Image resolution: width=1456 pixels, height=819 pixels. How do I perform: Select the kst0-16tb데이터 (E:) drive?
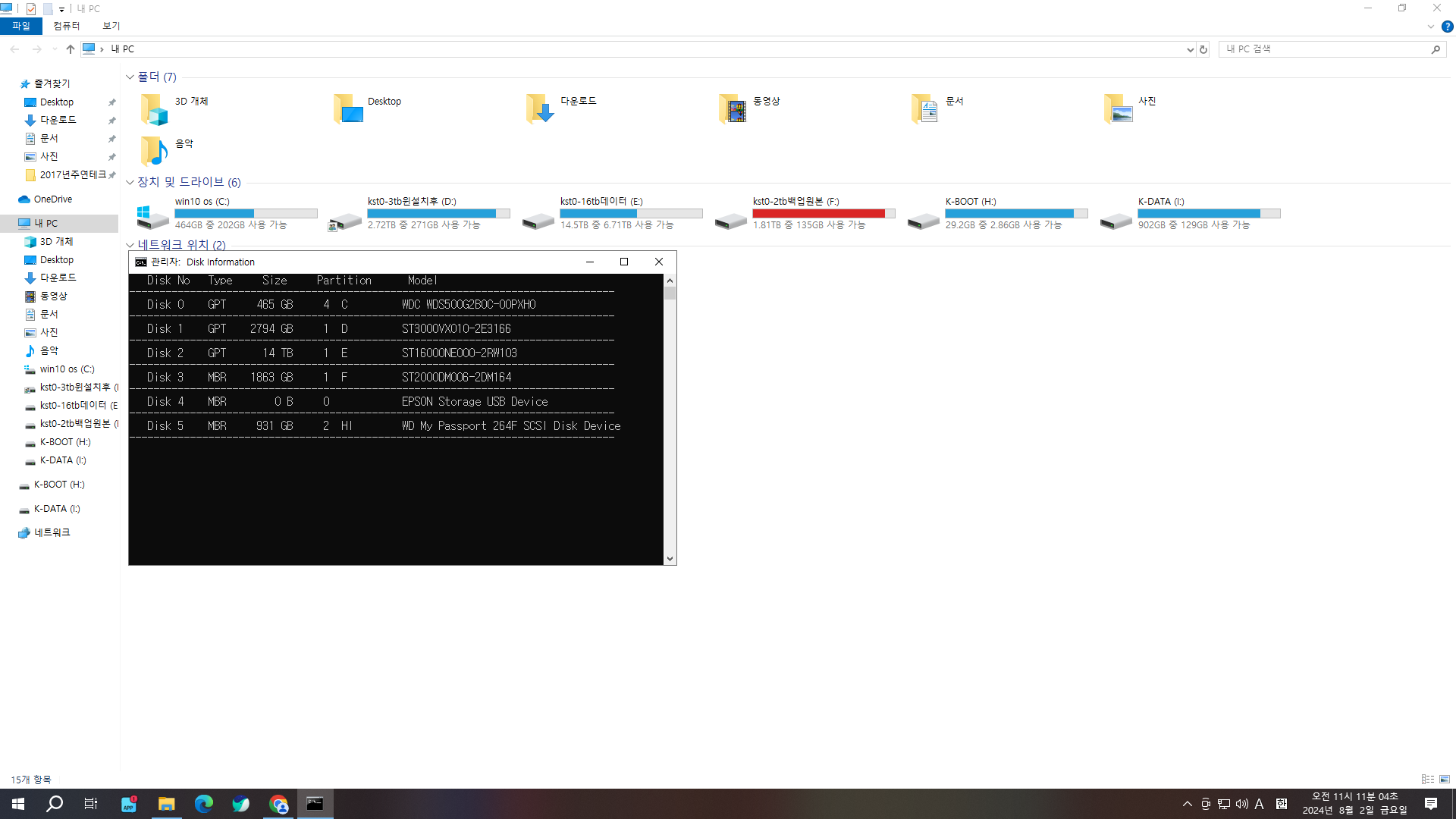click(612, 214)
